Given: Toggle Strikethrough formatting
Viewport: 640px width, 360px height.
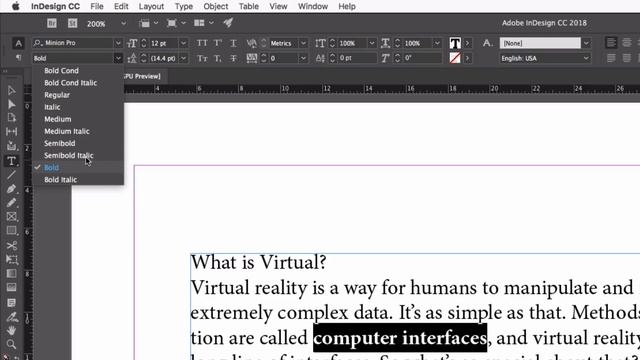Looking at the screenshot, I should [233, 58].
